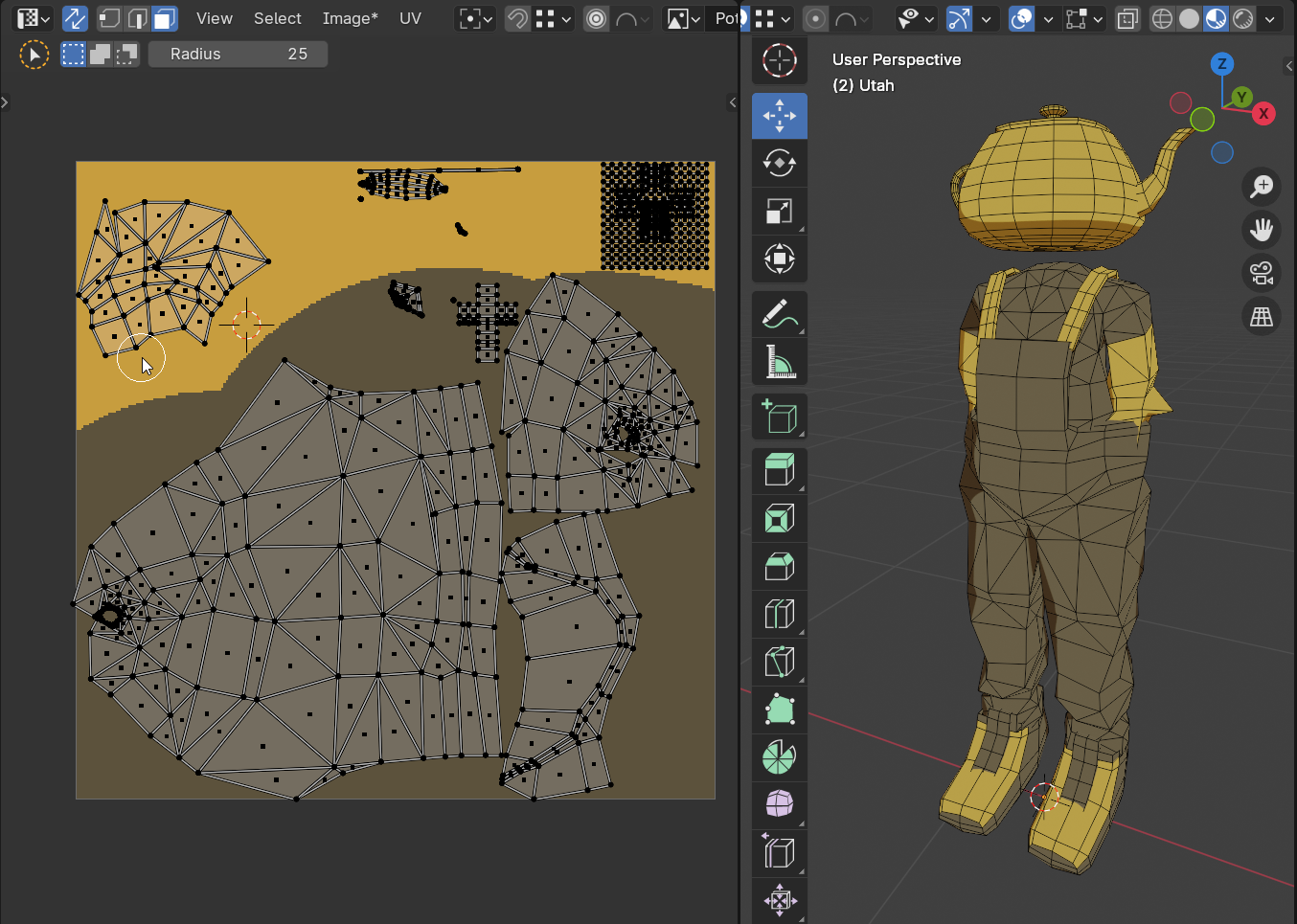The width and height of the screenshot is (1297, 924).
Task: Toggle UV sync selection
Action: point(75,18)
